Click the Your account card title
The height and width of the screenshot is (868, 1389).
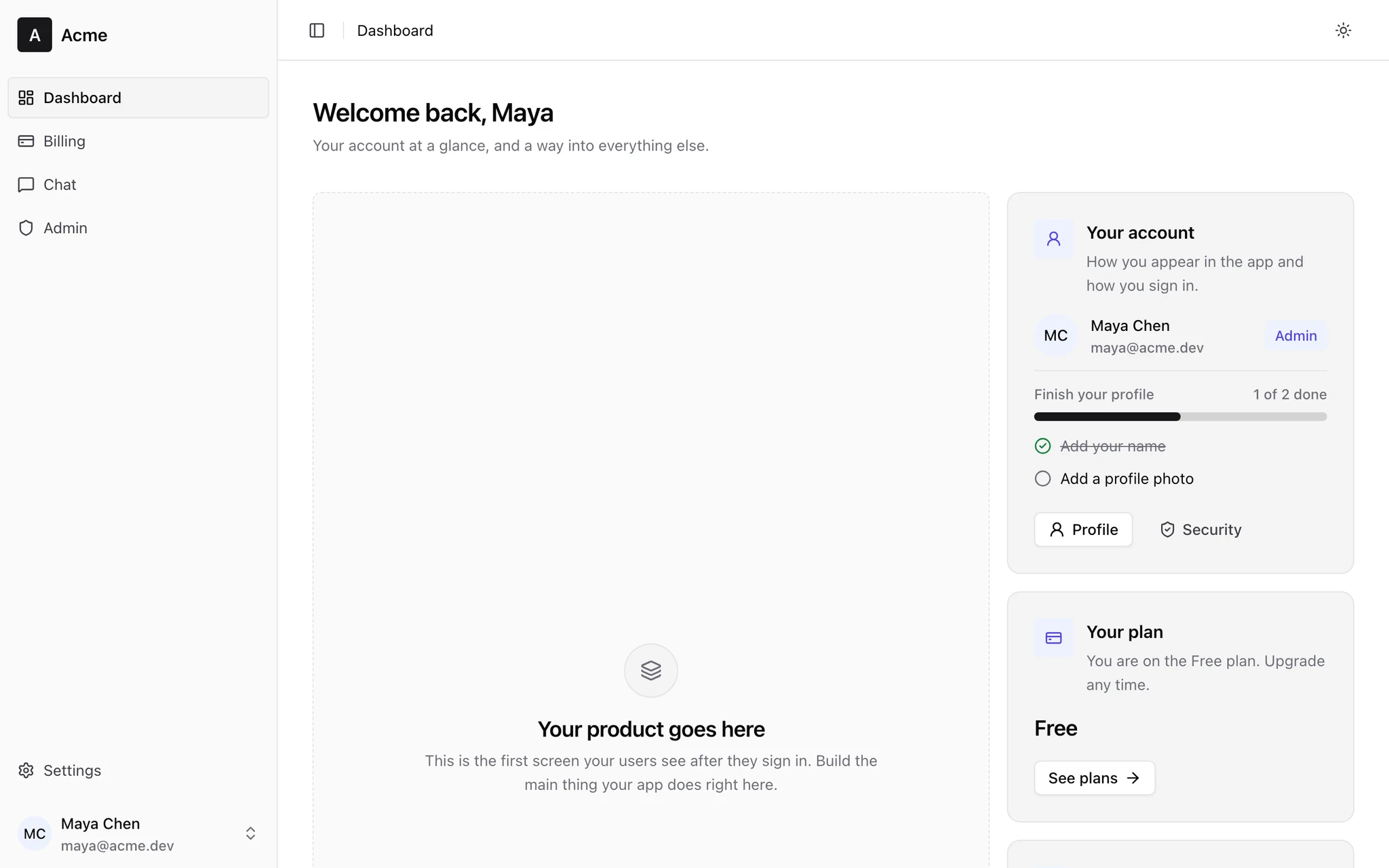[x=1140, y=233]
